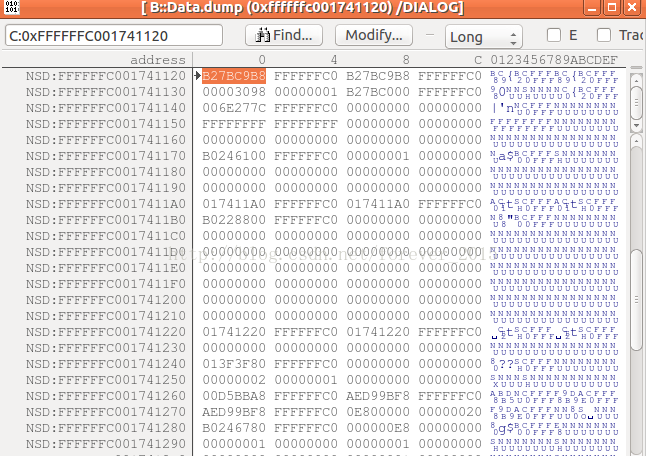Click the vertical scrollbar thumb of dump

coord(637,300)
